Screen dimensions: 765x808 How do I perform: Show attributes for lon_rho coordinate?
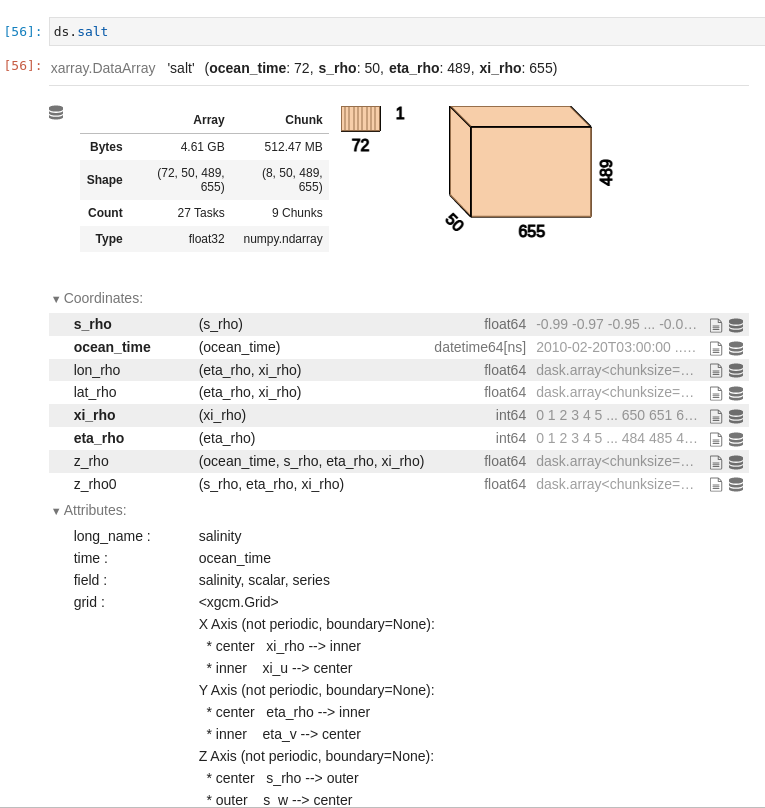point(716,371)
